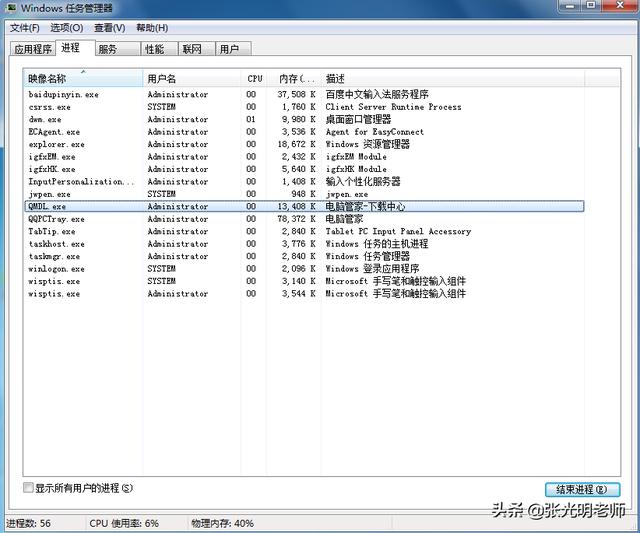This screenshot has width=640, height=533.
Task: Open the 选项(O) menu
Action: (x=67, y=28)
